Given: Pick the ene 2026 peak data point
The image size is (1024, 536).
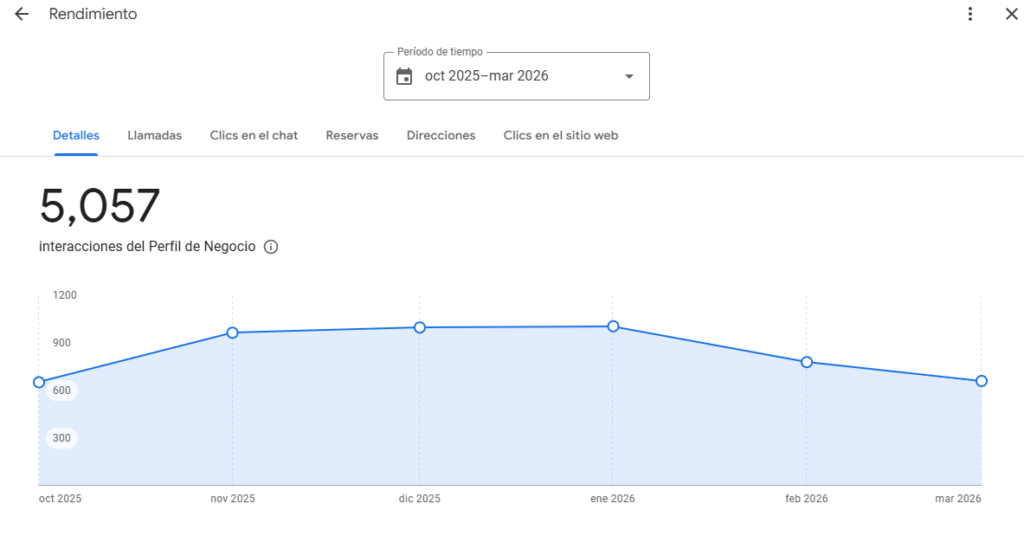Looking at the screenshot, I should (613, 326).
